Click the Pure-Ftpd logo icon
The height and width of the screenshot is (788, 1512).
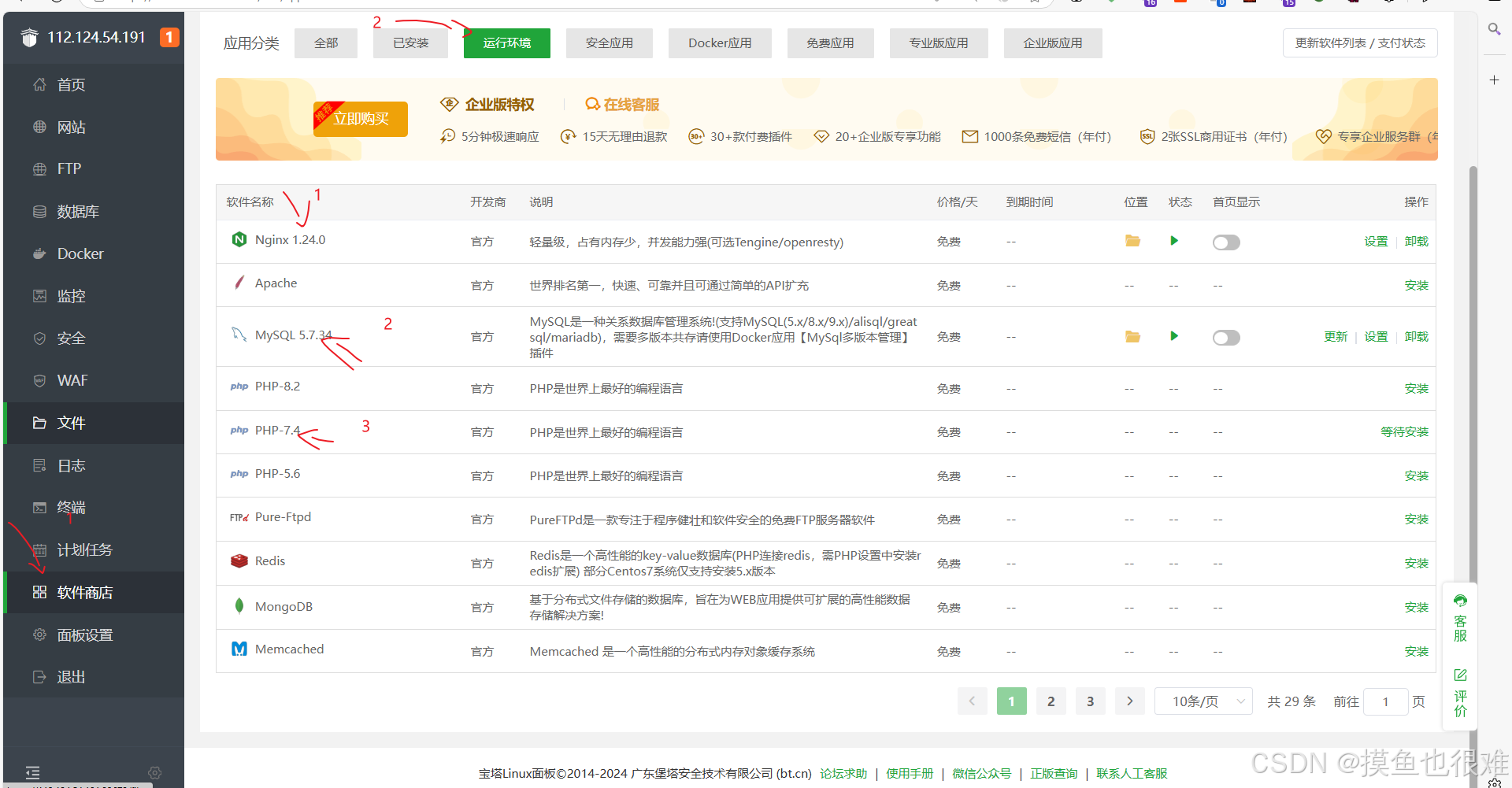coord(239,517)
